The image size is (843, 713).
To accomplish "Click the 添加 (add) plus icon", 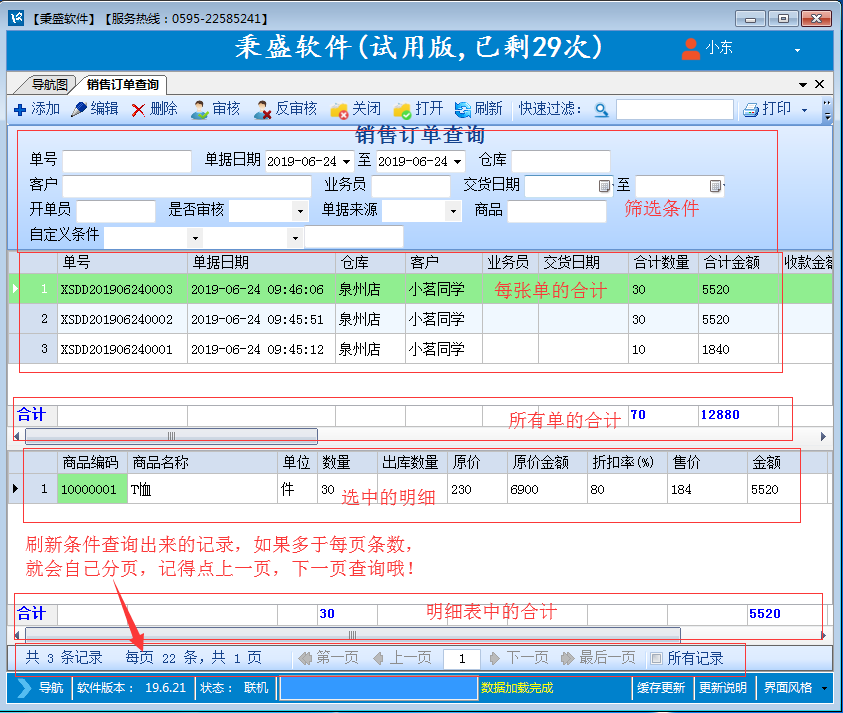I will tap(20, 110).
